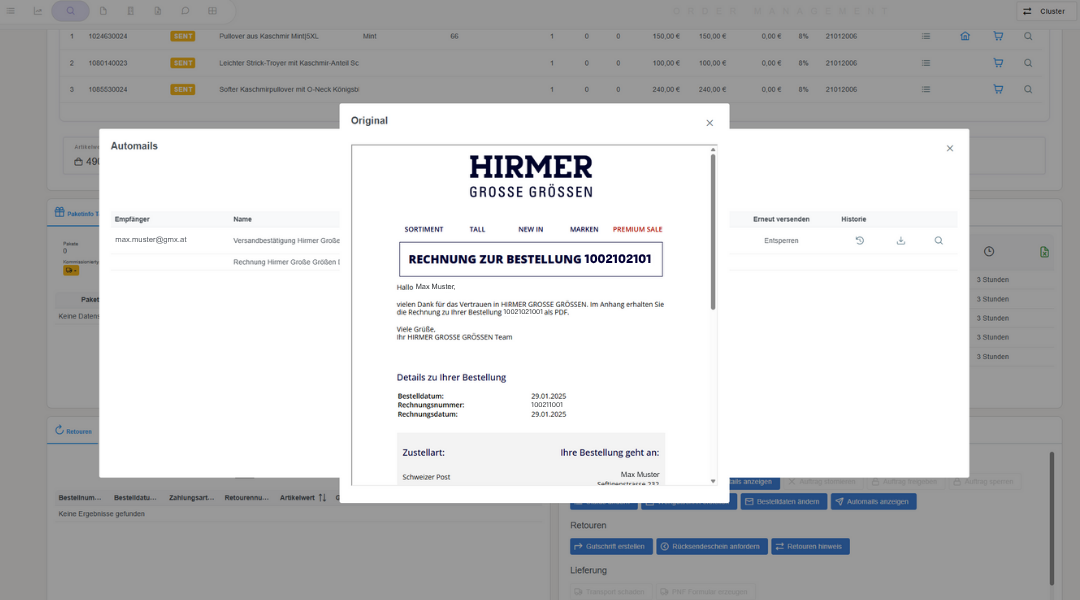Click TALL in the email navigation
The width and height of the screenshot is (1080, 600).
[x=477, y=229]
